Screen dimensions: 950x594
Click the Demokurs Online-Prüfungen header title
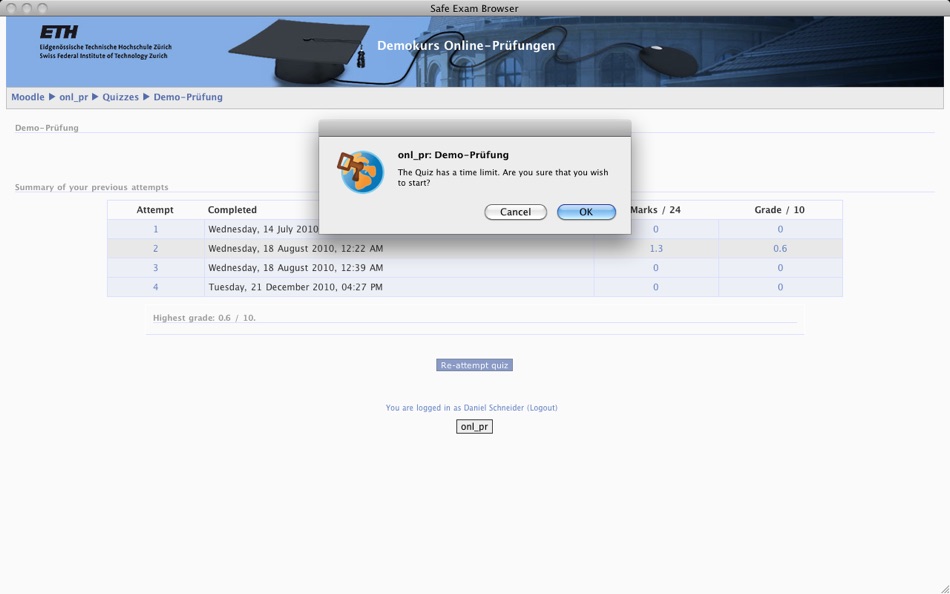[466, 45]
